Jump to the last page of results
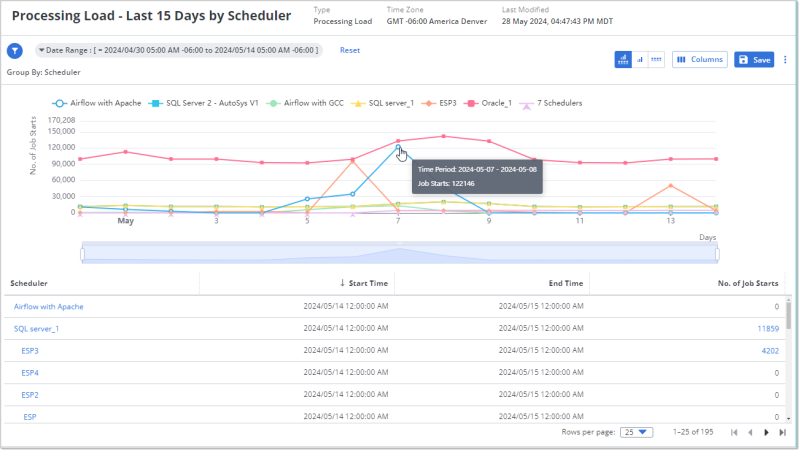Image resolution: width=800 pixels, height=451 pixels. point(783,432)
